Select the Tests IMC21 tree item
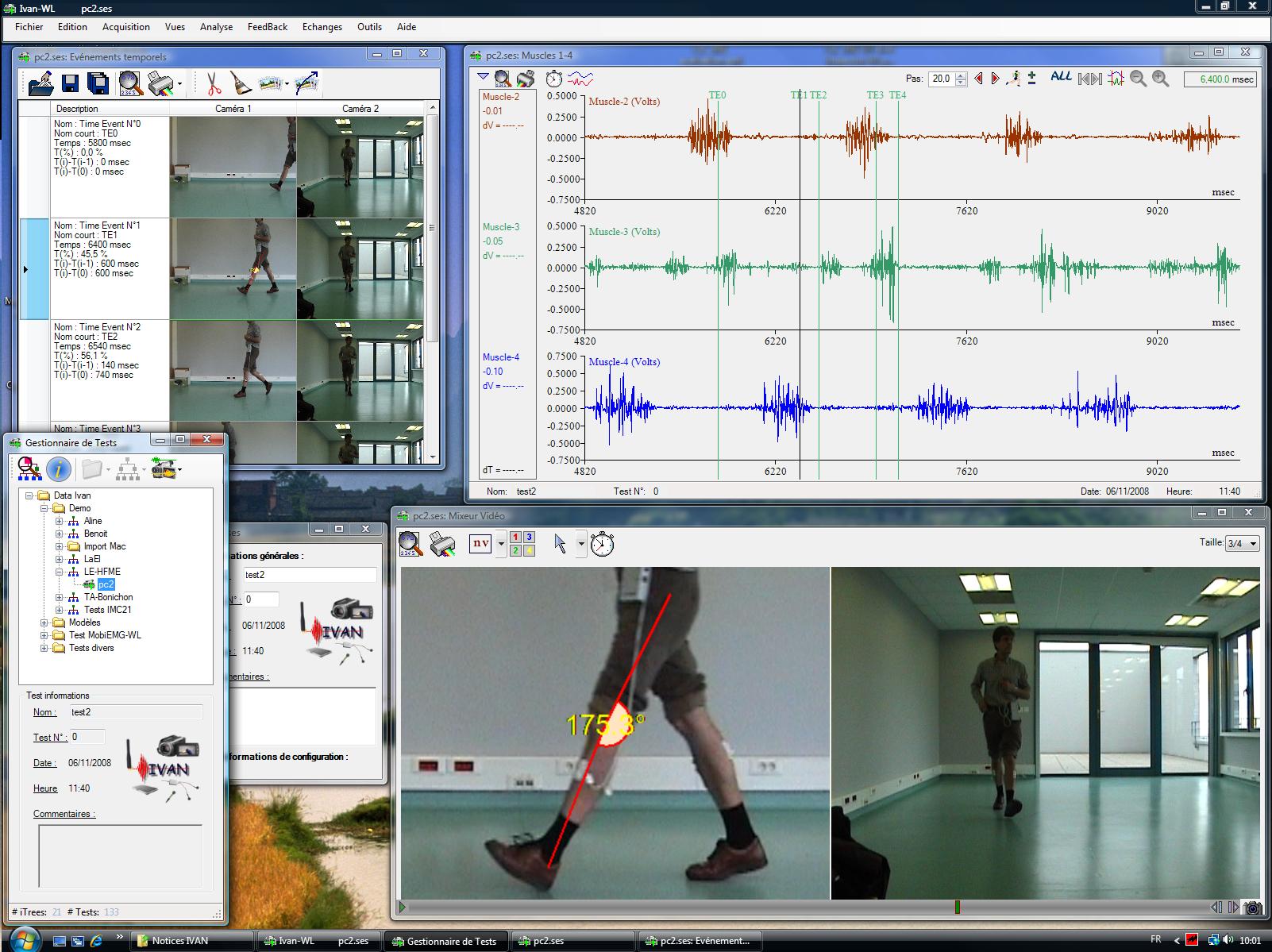Screen dimensions: 1272x952 point(108,610)
